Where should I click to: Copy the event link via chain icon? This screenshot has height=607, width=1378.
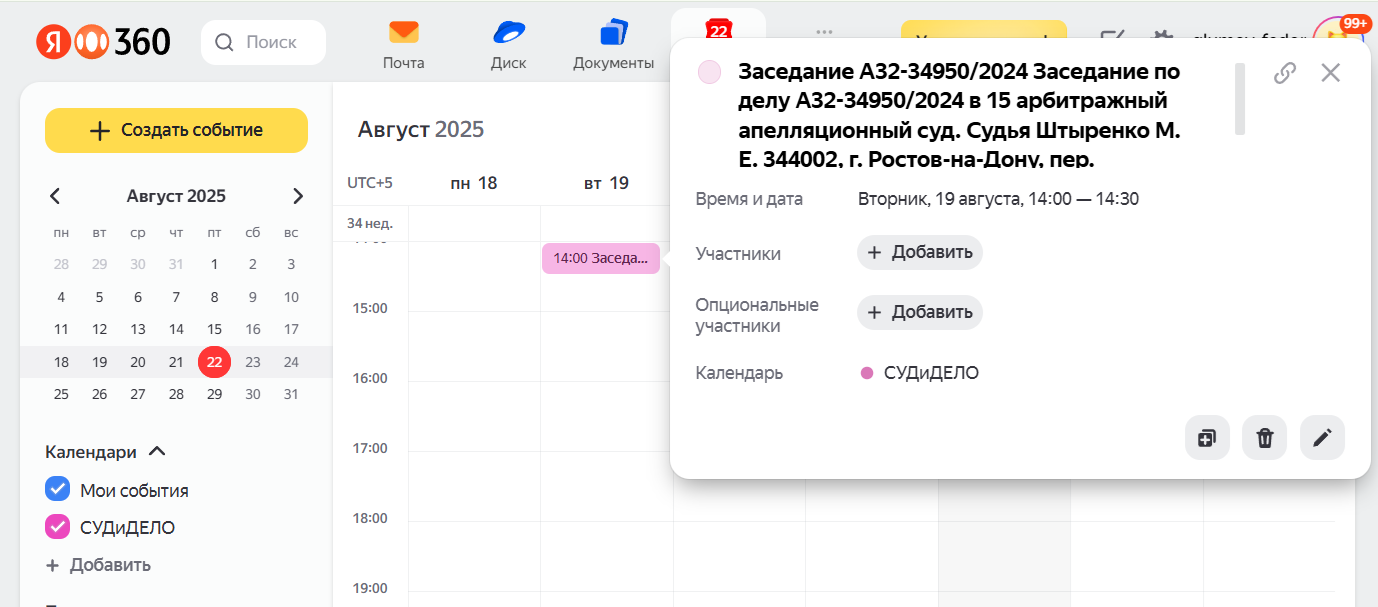[1284, 73]
